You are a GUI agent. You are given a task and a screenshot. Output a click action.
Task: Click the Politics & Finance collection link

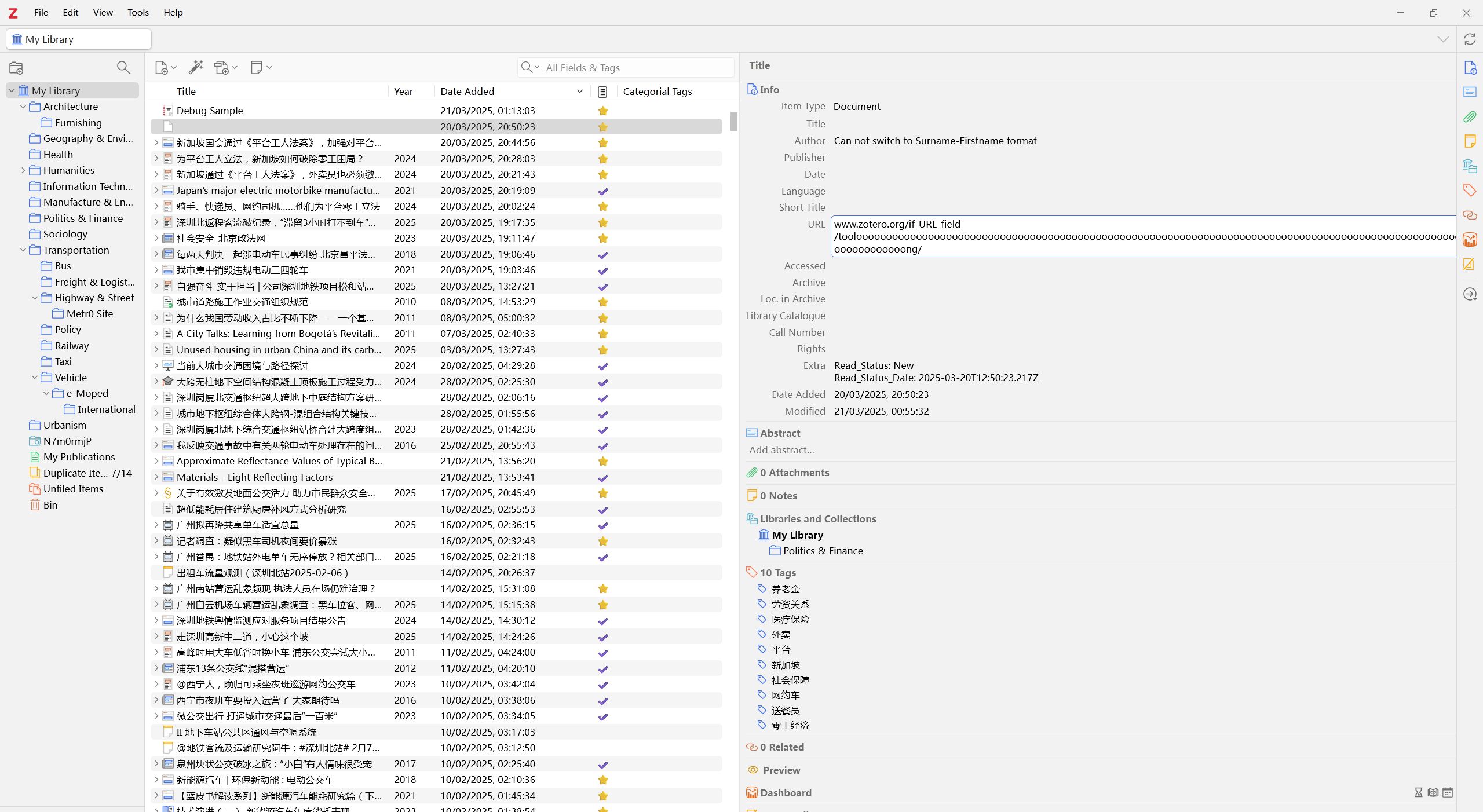coord(823,551)
